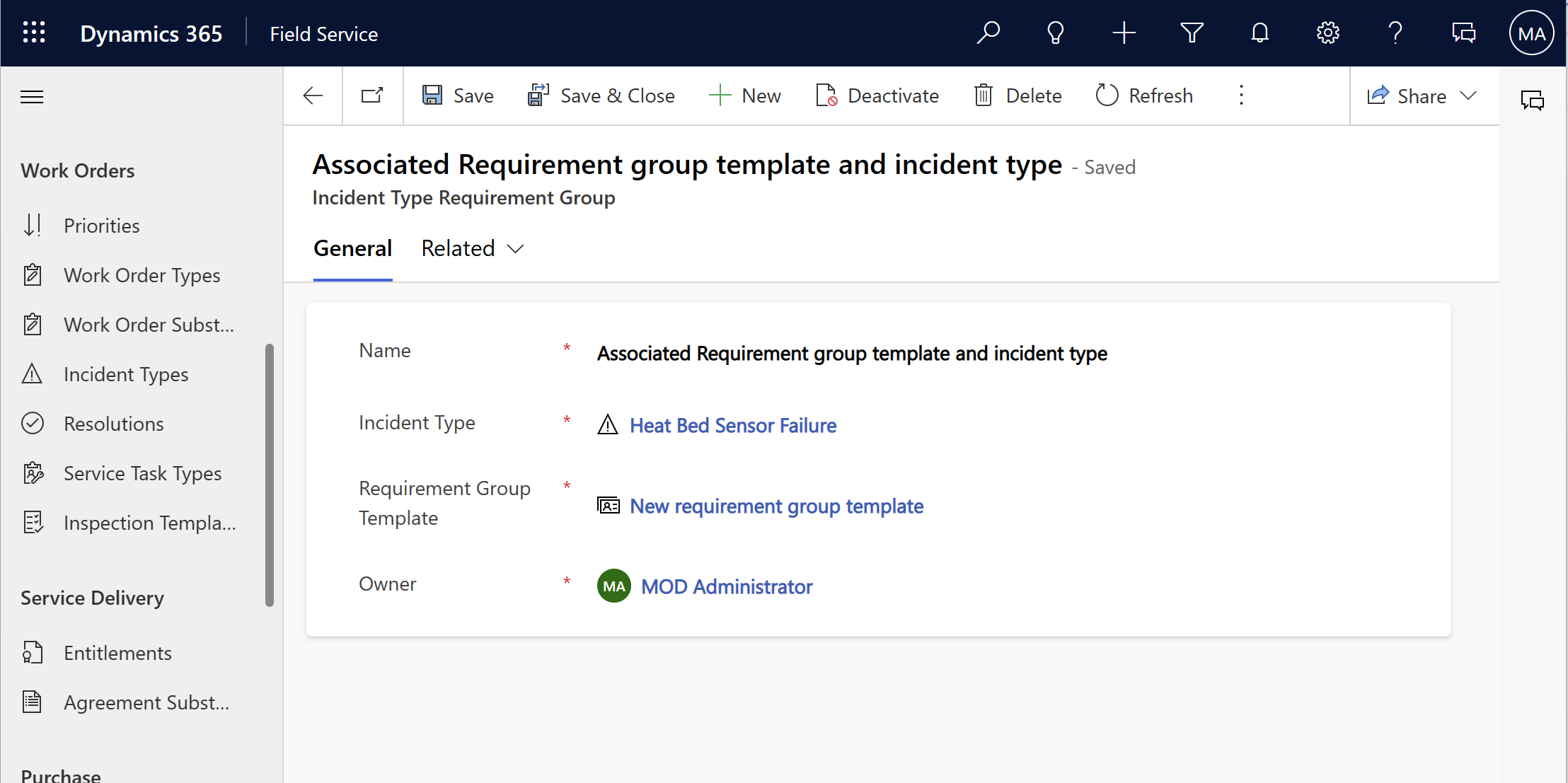Click the Save icon in the toolbar
Viewport: 1568px width, 783px height.
[433, 96]
